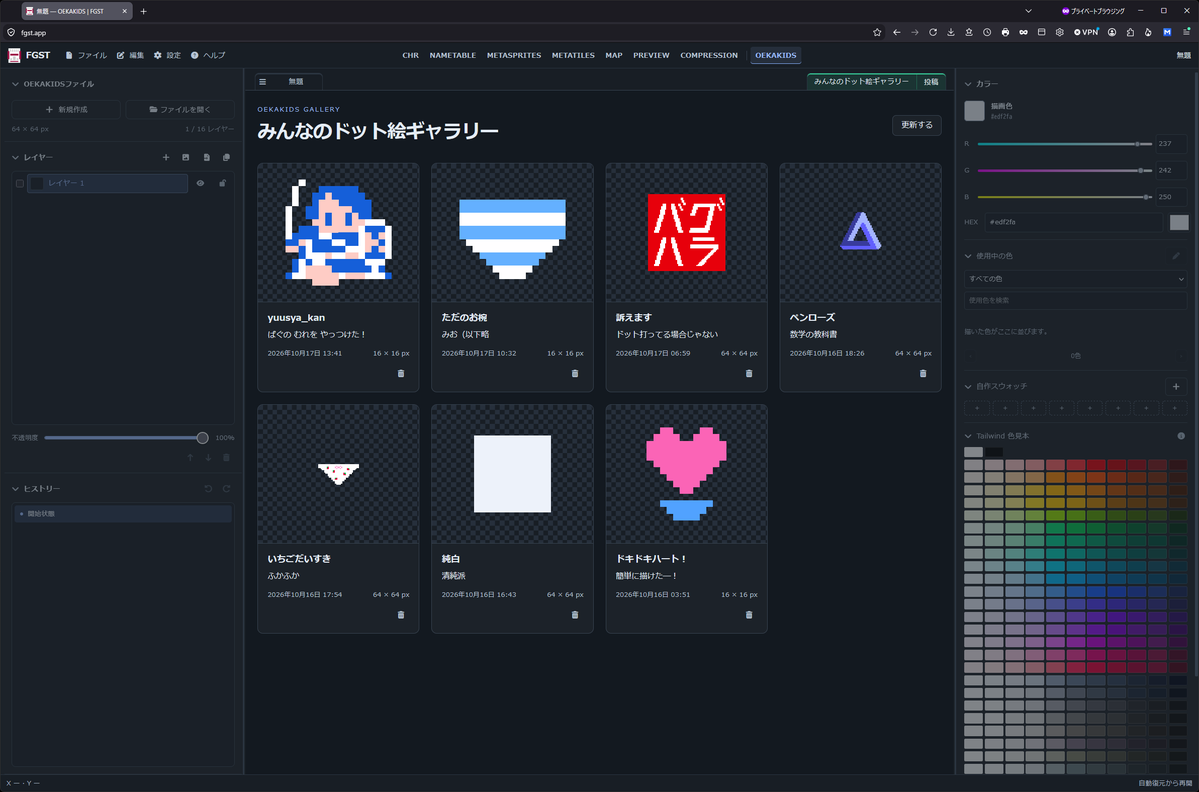This screenshot has width=1199, height=792.
Task: Click the trash icon on ただのお椀 card
Action: [x=575, y=373]
